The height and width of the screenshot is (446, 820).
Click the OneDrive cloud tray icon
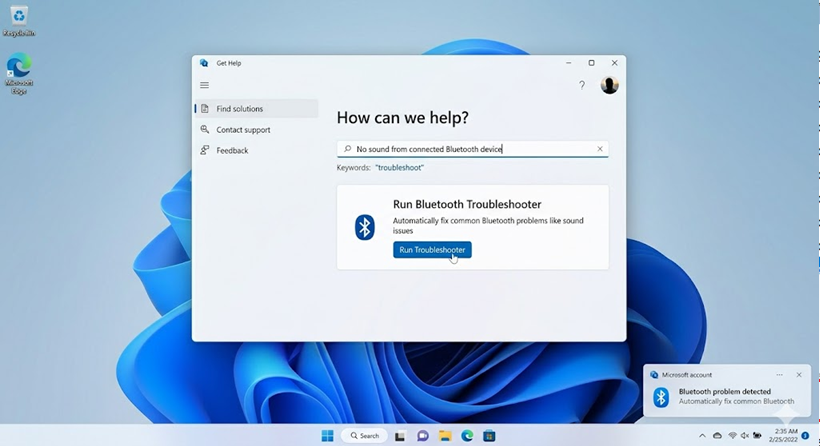(718, 436)
